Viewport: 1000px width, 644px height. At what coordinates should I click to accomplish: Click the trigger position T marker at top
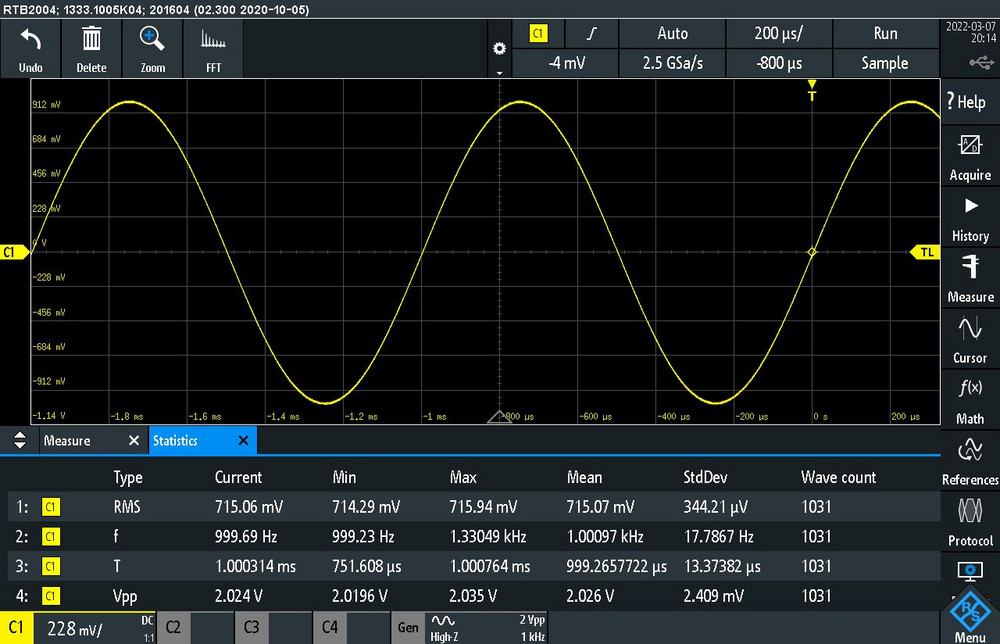(812, 91)
